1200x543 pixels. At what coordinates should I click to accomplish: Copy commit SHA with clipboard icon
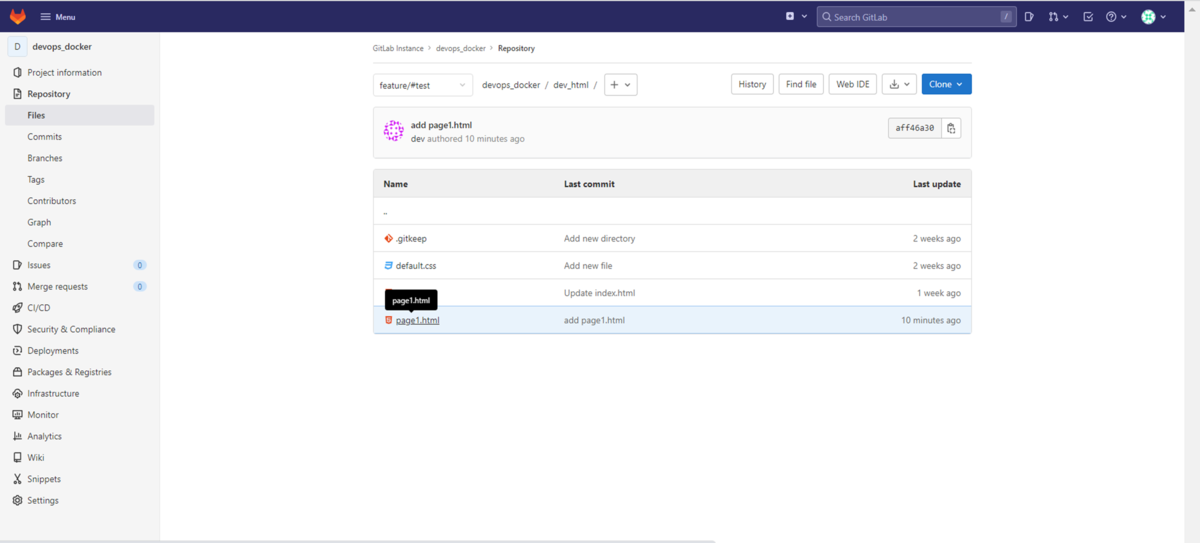click(x=951, y=128)
